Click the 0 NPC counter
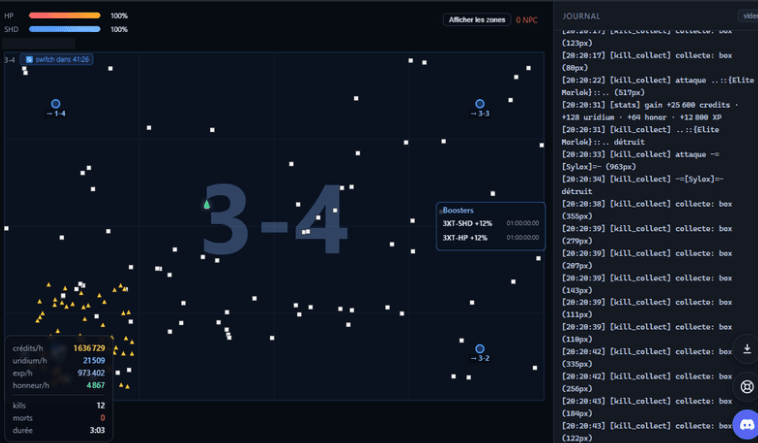 [x=526, y=20]
